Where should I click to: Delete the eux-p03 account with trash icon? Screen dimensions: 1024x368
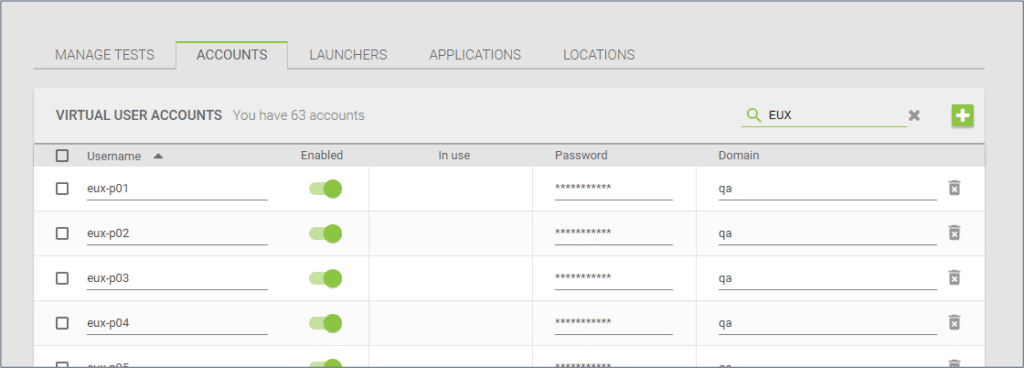click(x=954, y=278)
